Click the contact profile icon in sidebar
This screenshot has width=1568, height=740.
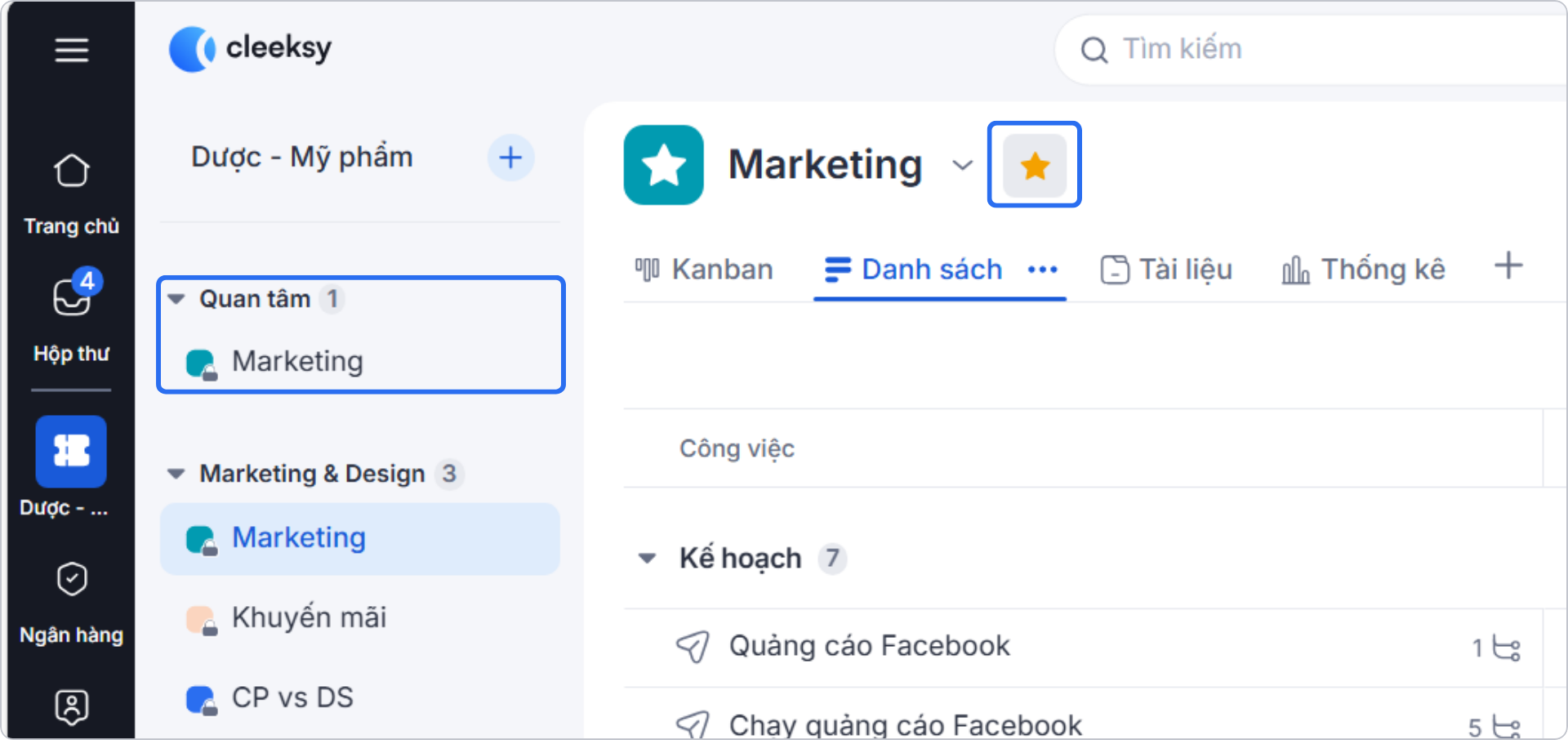[x=72, y=707]
